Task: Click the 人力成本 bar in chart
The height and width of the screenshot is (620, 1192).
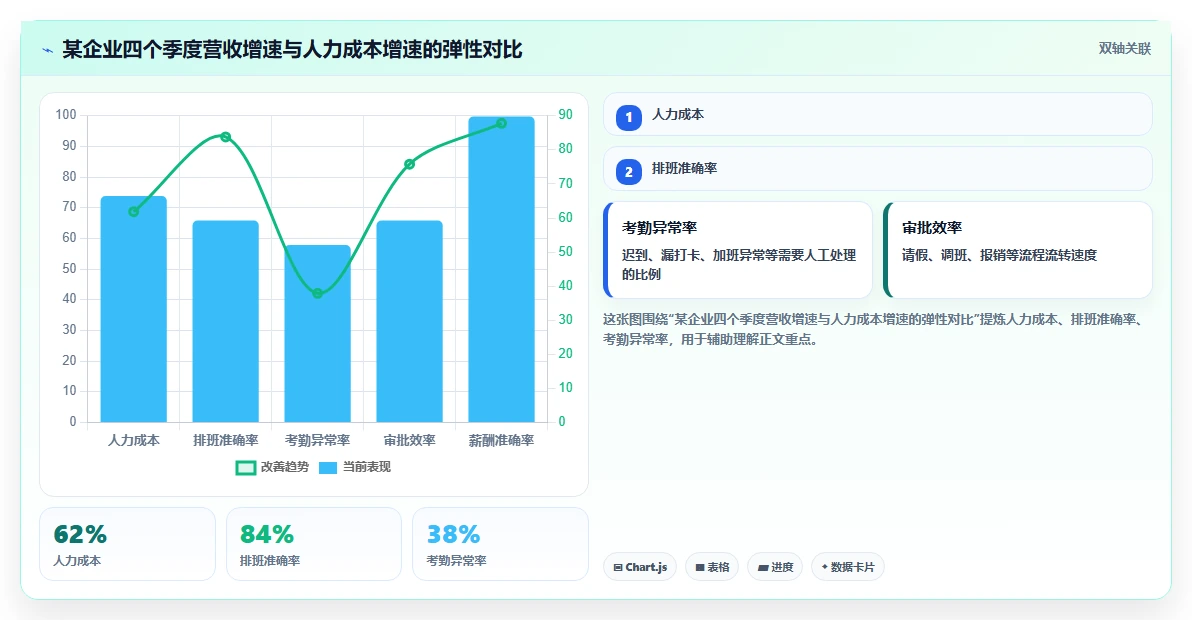Action: (x=134, y=309)
